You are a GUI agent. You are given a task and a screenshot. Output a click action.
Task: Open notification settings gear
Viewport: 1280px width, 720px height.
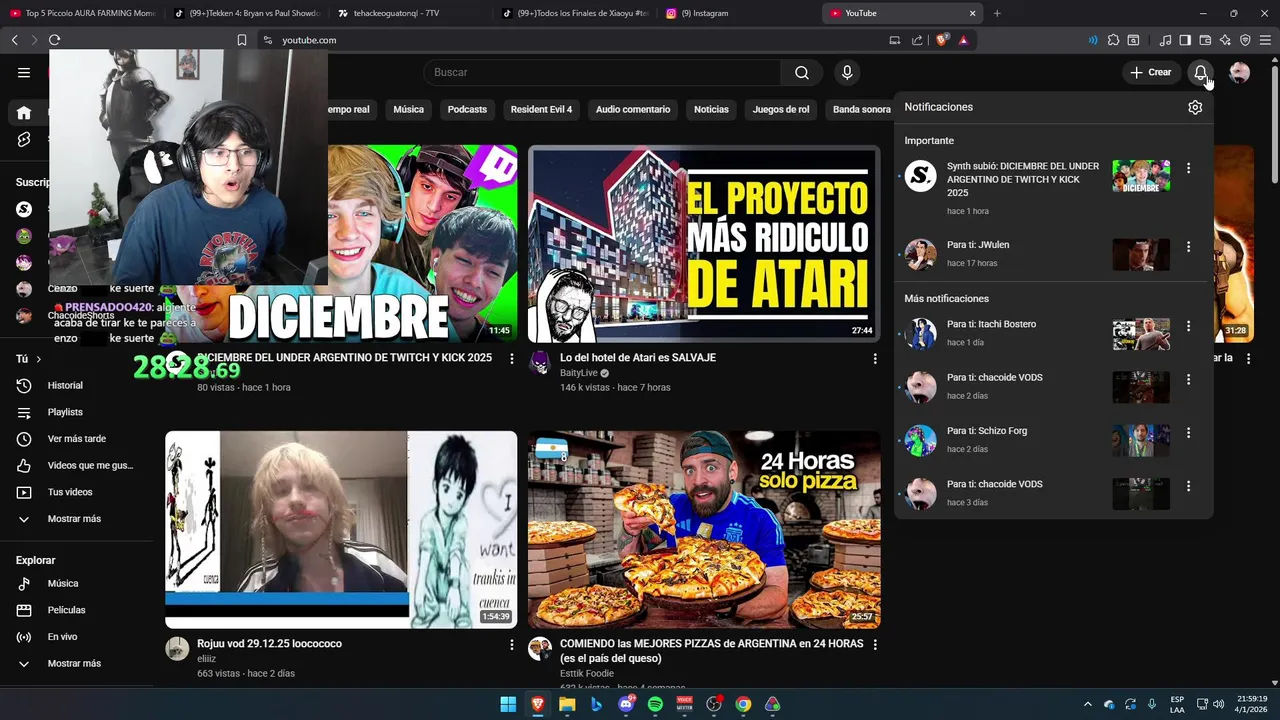click(1195, 107)
